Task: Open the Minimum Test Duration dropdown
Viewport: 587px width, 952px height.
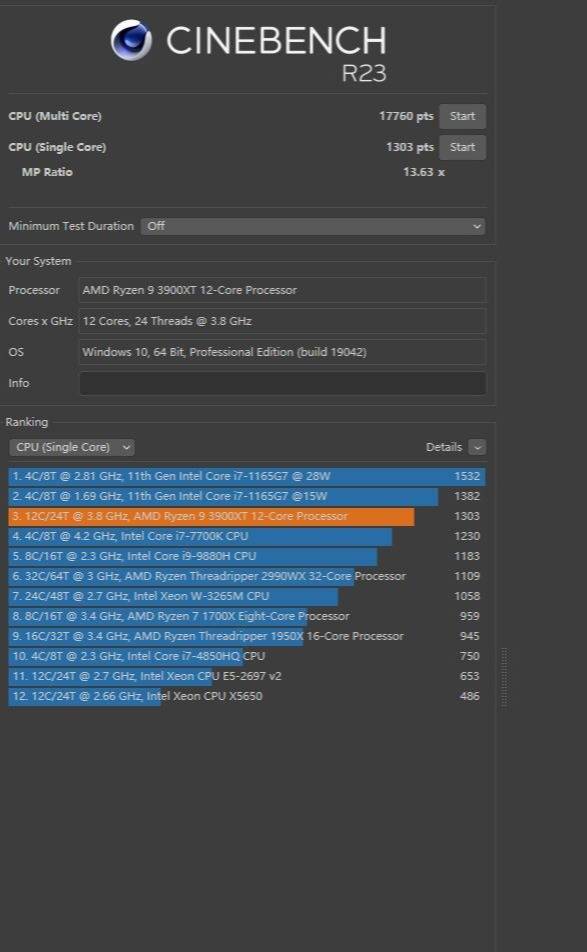Action: 313,226
